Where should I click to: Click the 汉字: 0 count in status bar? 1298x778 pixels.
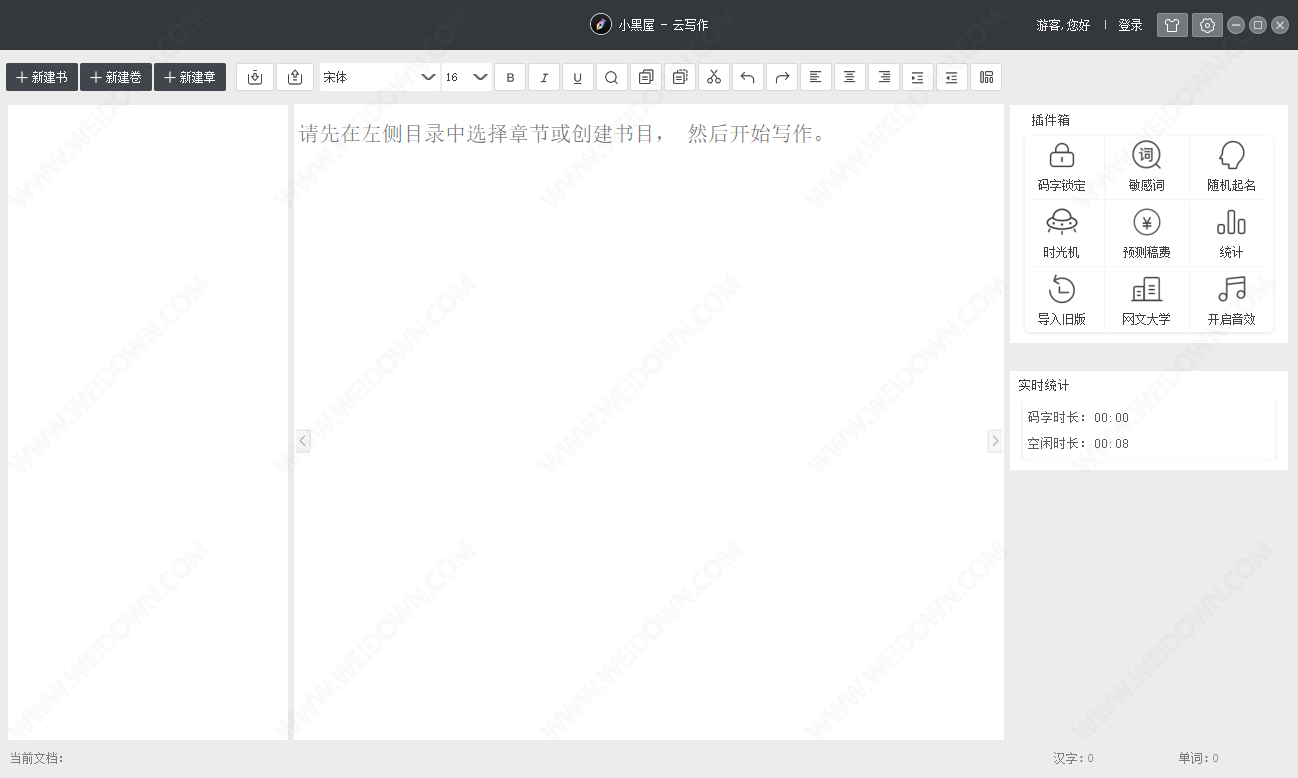coord(1073,759)
